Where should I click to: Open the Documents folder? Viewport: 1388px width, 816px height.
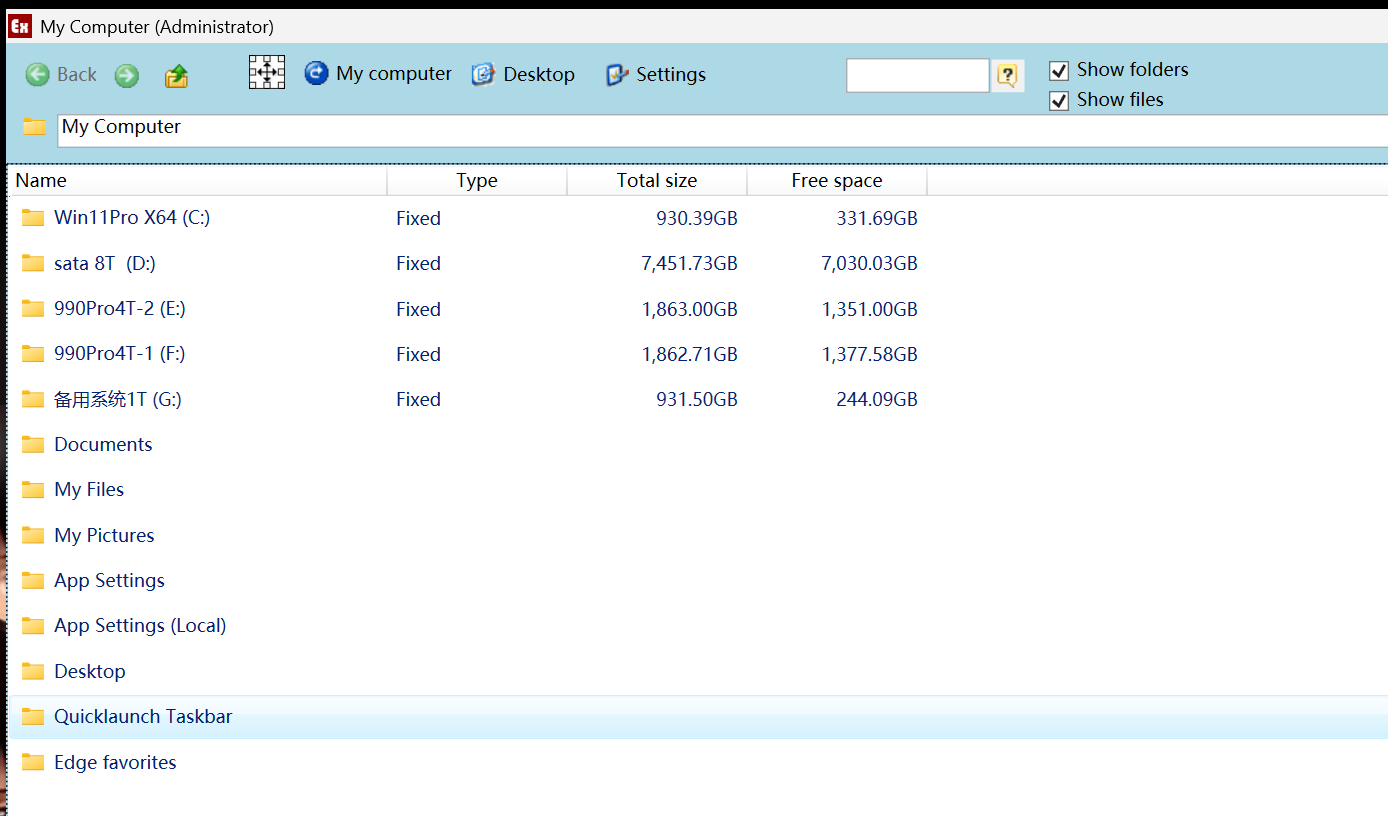point(103,444)
